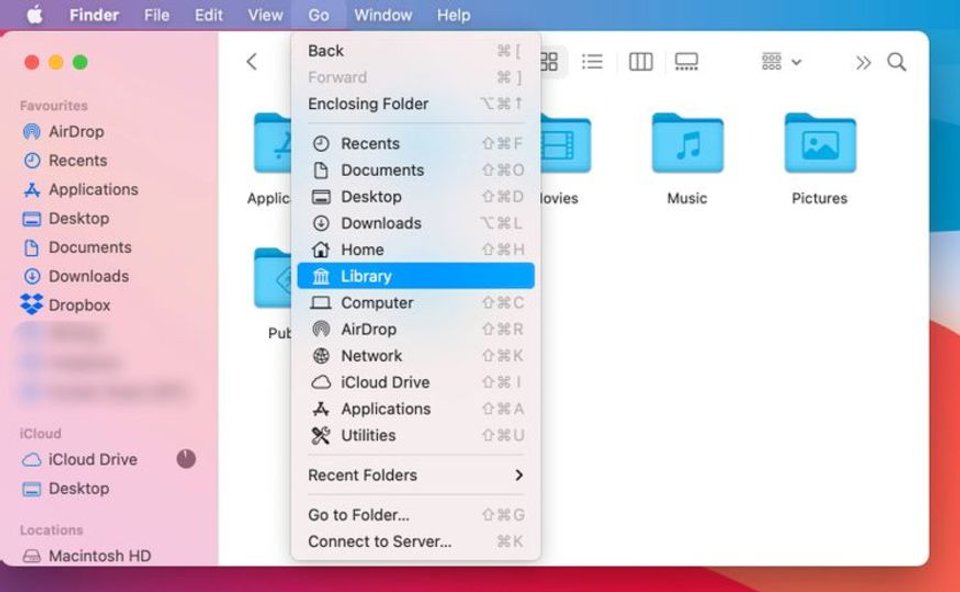Choose Go to Folder… entry
Screen dimensions: 960x592
(416, 515)
